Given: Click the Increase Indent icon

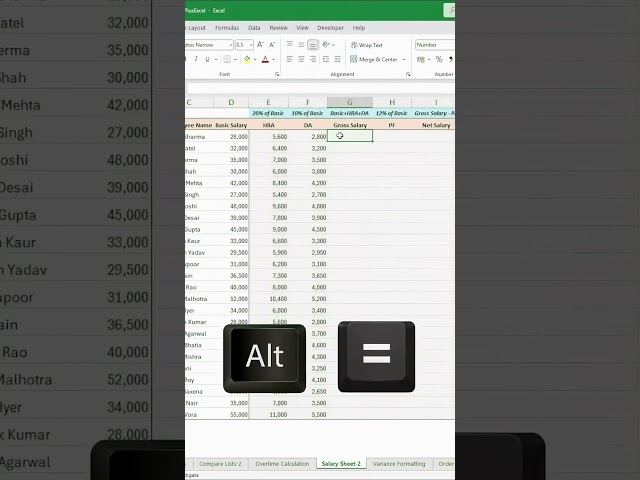Looking at the screenshot, I should [337, 60].
